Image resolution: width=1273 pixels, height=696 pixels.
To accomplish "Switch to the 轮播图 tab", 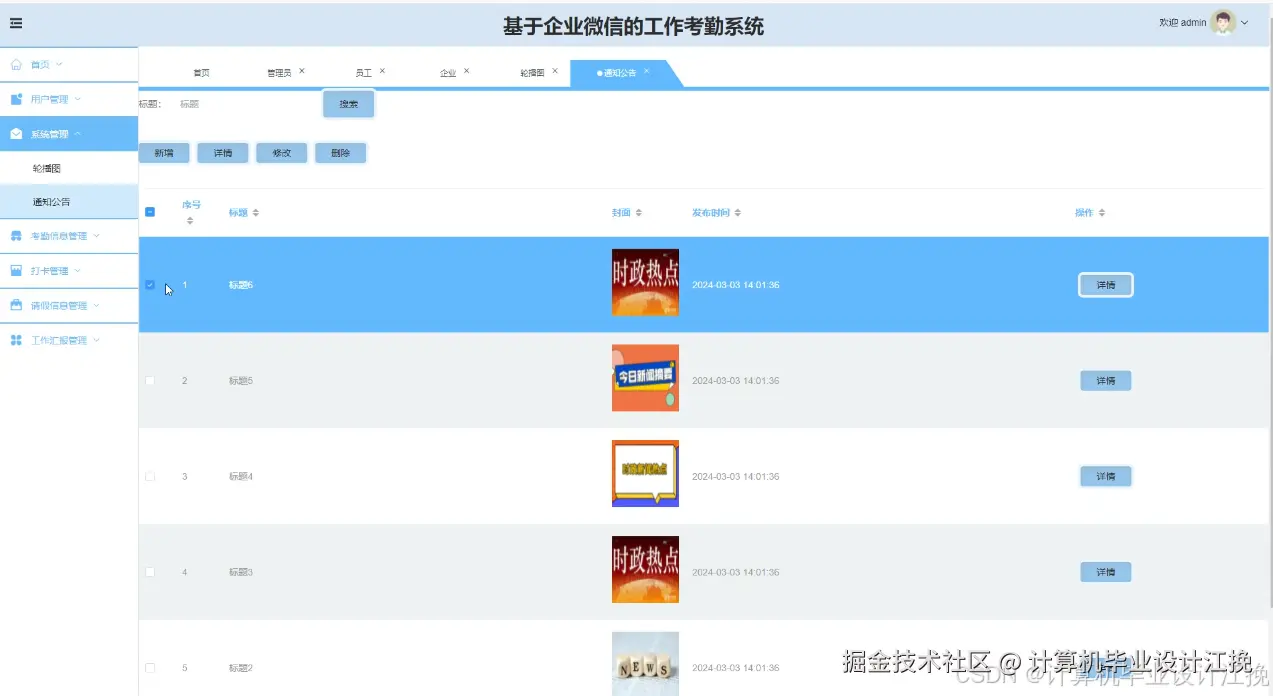I will pyautogui.click(x=532, y=73).
